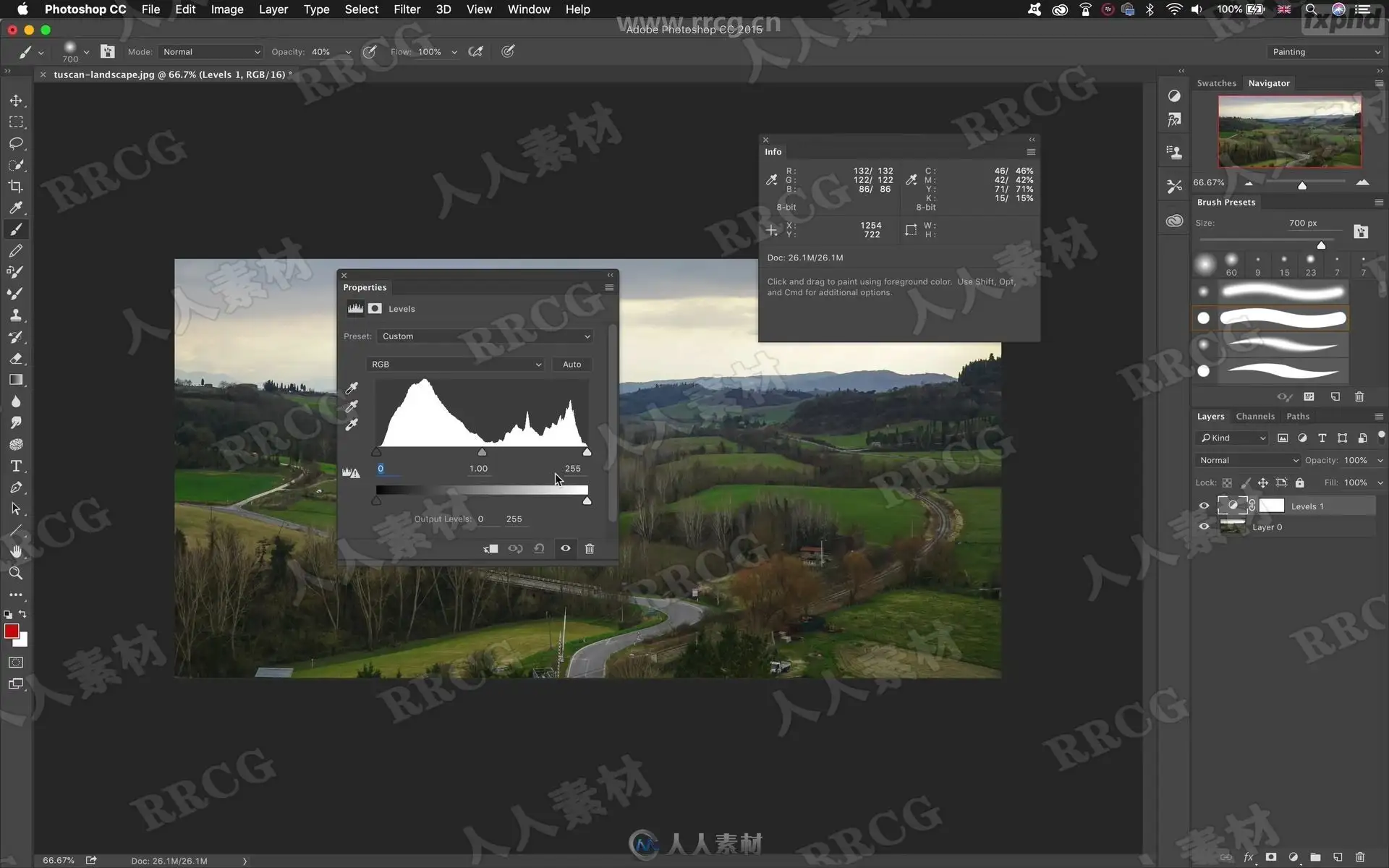This screenshot has height=868, width=1389.
Task: Select the Clone Stamp tool
Action: (x=16, y=315)
